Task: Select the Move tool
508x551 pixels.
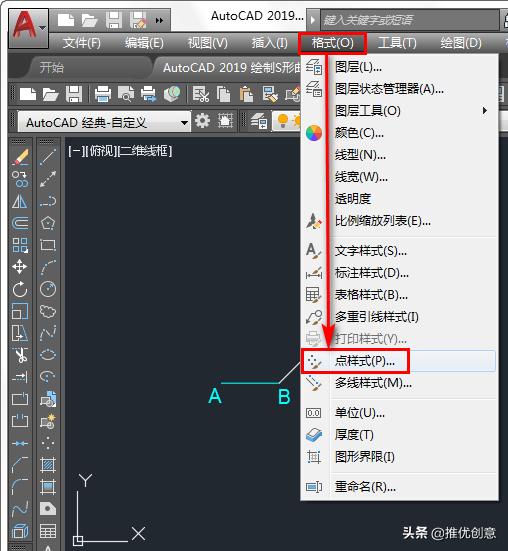Action: (x=20, y=267)
